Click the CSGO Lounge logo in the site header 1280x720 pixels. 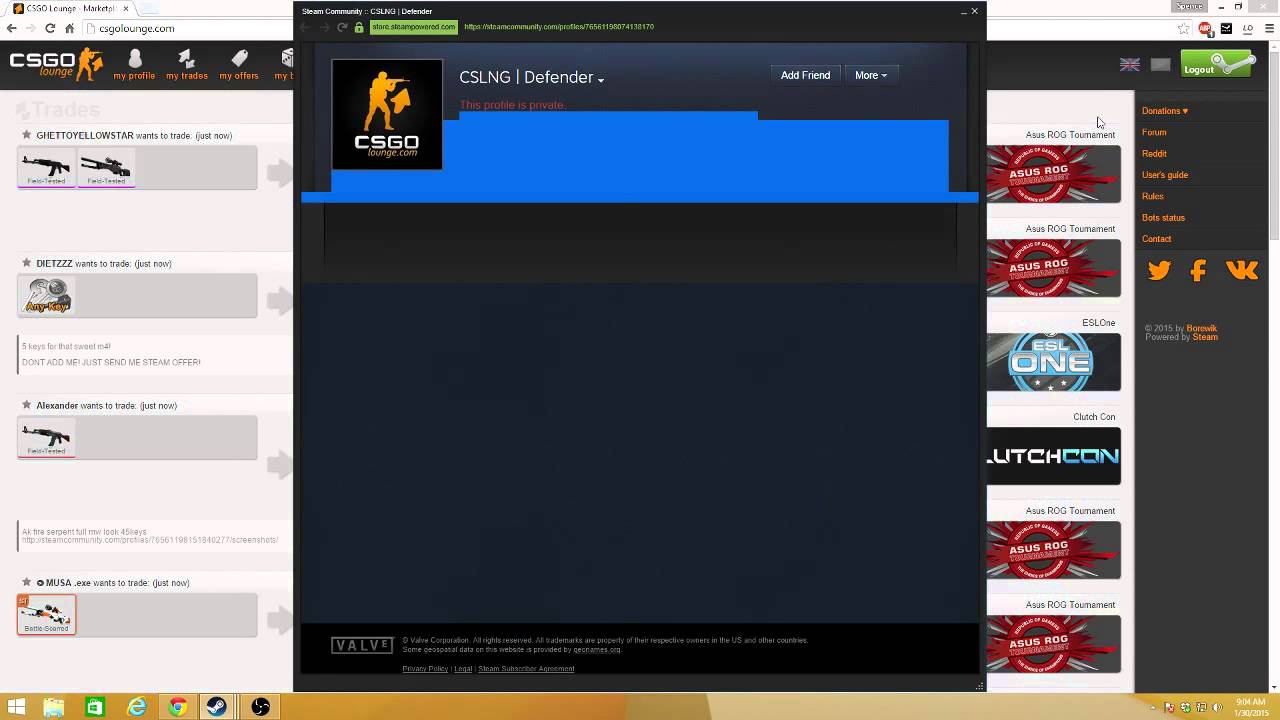[56, 64]
